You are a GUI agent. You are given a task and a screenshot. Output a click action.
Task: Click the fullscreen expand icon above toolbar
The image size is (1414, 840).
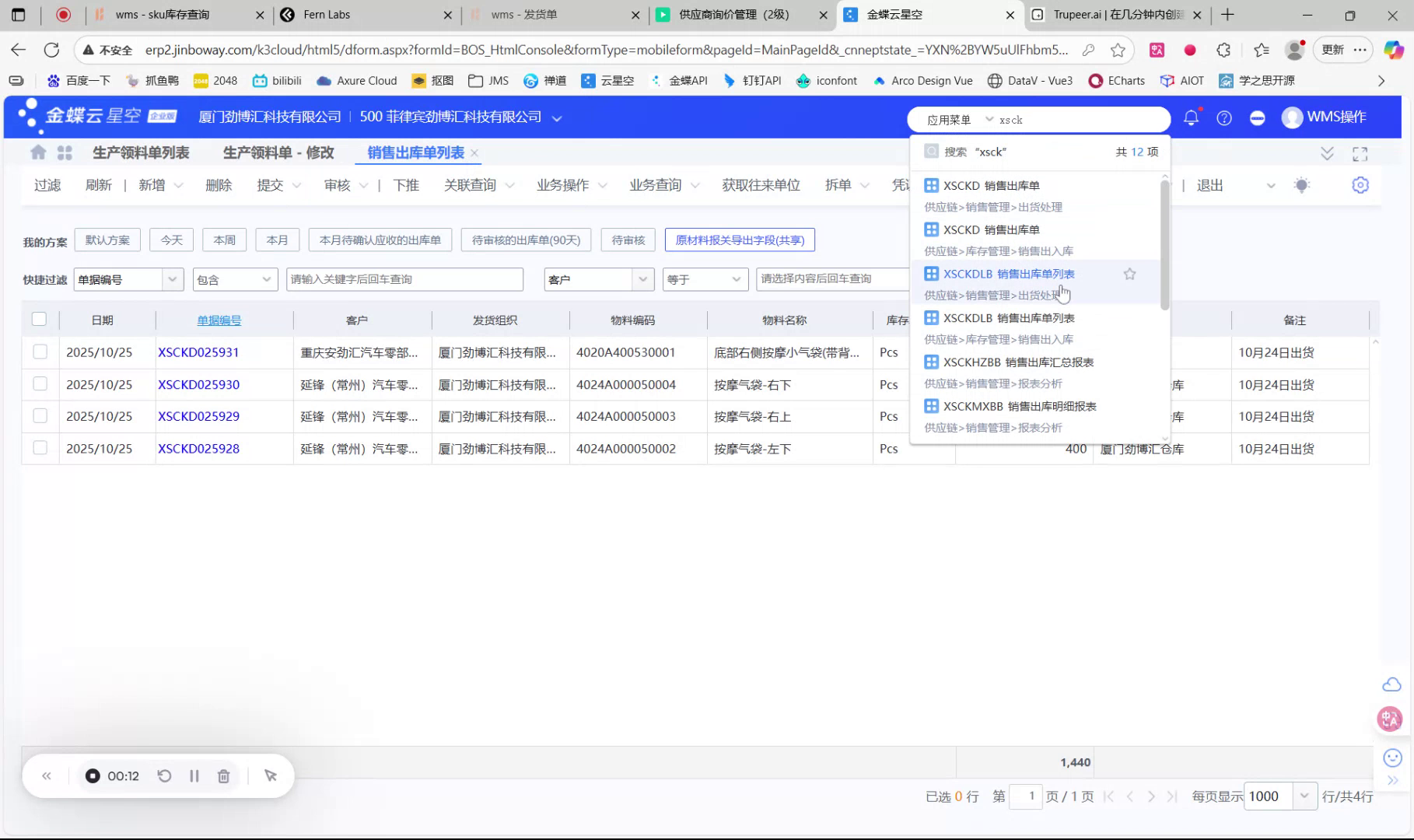tap(1360, 153)
